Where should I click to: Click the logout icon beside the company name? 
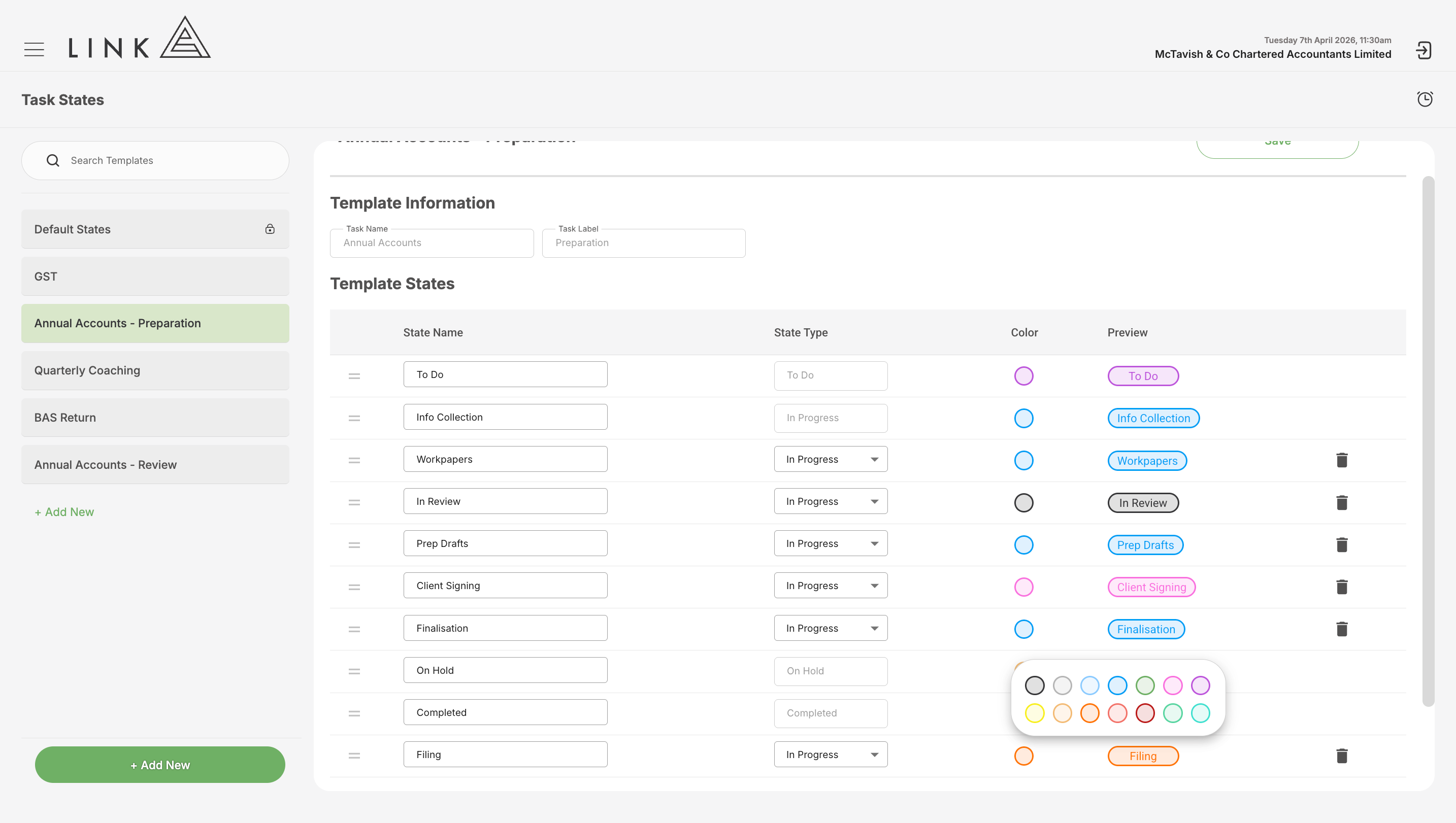coord(1423,50)
